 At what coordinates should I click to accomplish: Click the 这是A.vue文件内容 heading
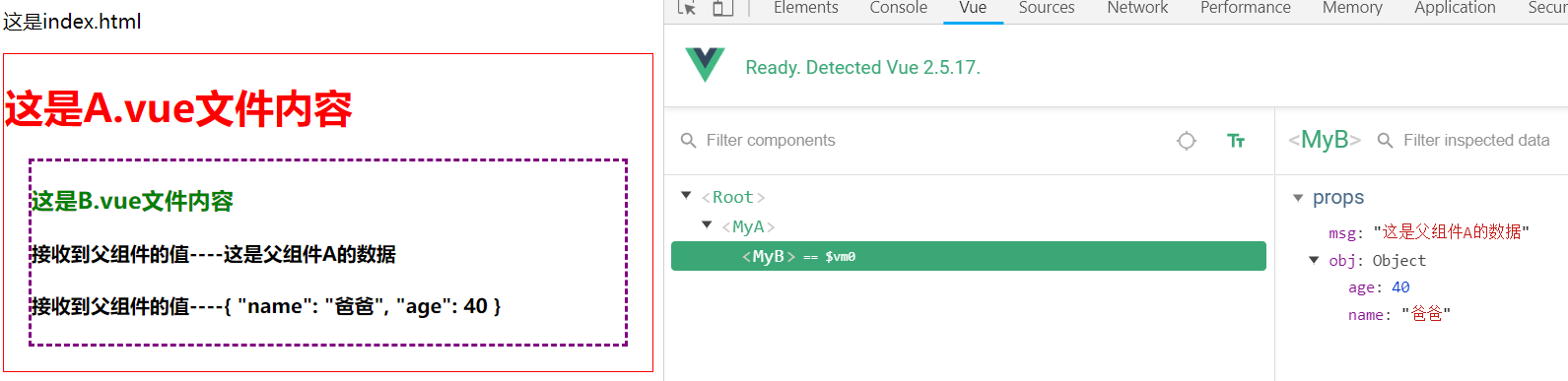(x=178, y=108)
